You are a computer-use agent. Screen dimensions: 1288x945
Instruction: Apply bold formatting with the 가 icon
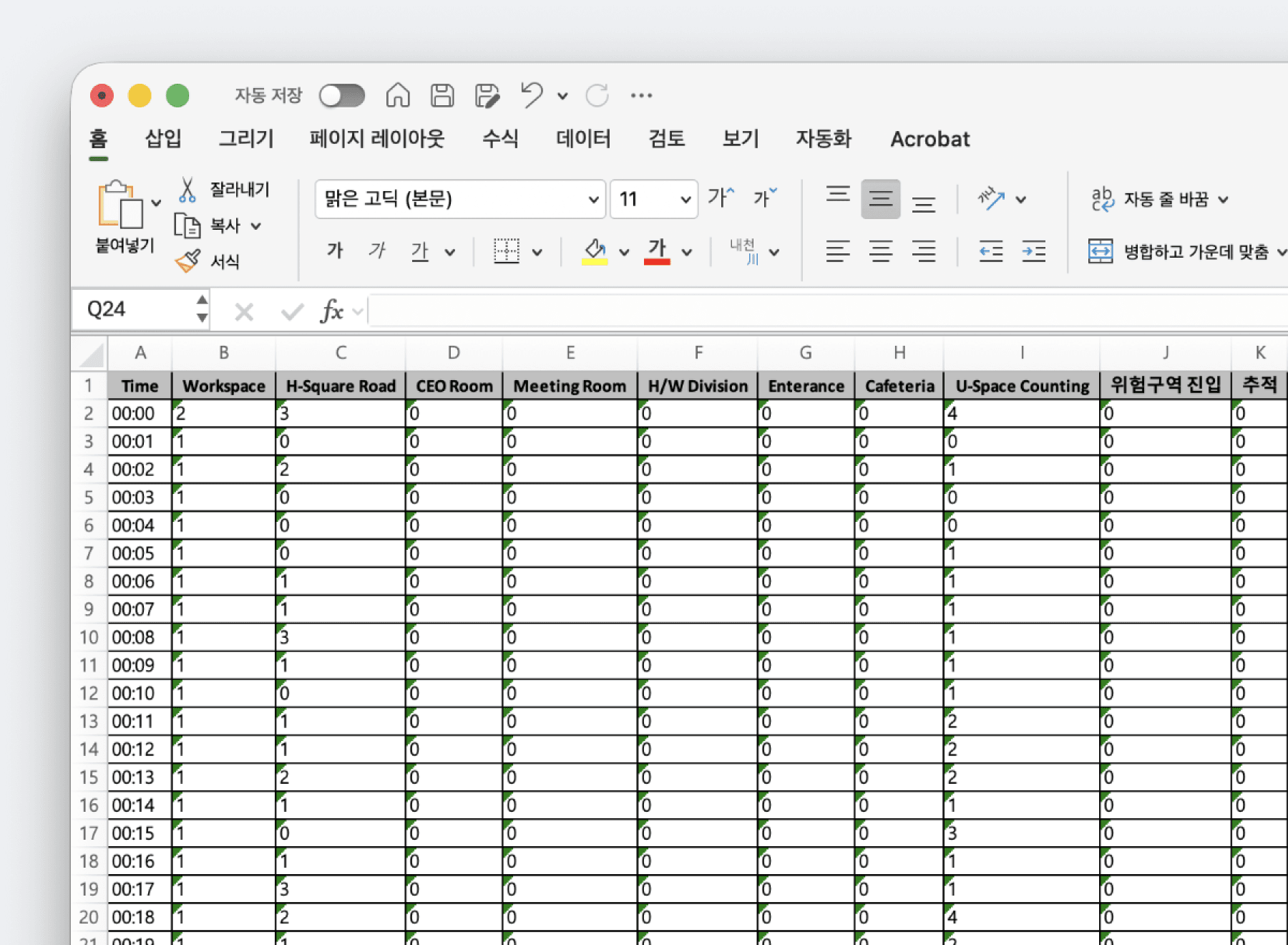[x=334, y=251]
